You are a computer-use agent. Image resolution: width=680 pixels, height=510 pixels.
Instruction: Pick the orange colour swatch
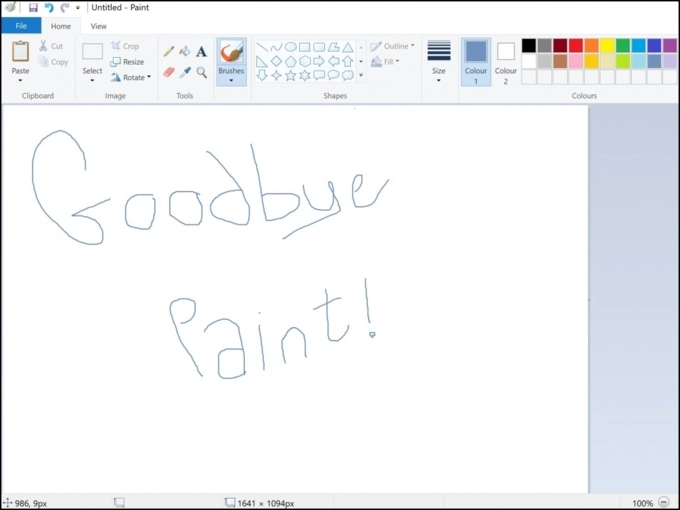(591, 46)
